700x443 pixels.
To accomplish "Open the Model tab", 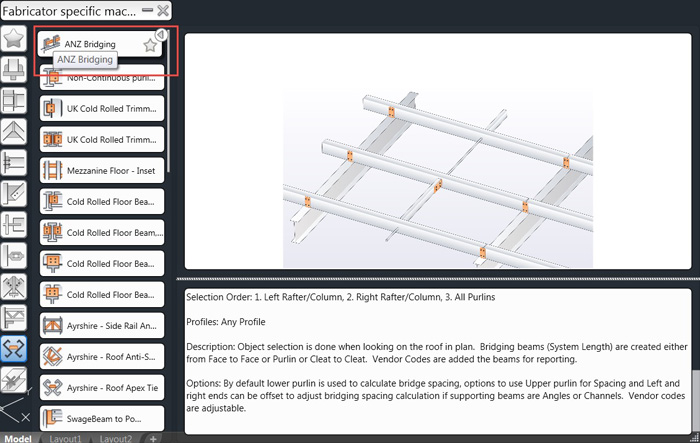I will [x=19, y=438].
